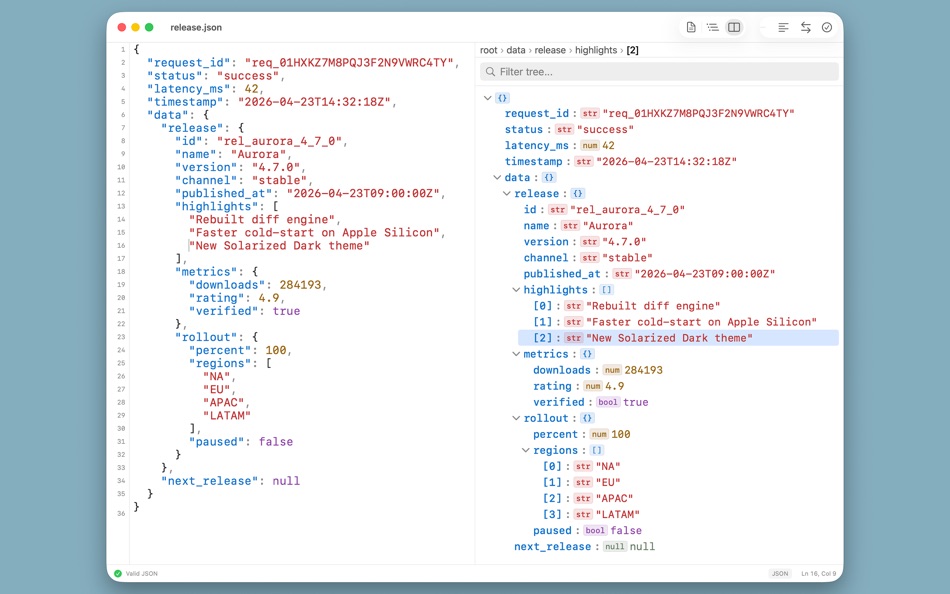Collapse the rollout node chevron
The width and height of the screenshot is (950, 594).
pyautogui.click(x=516, y=418)
